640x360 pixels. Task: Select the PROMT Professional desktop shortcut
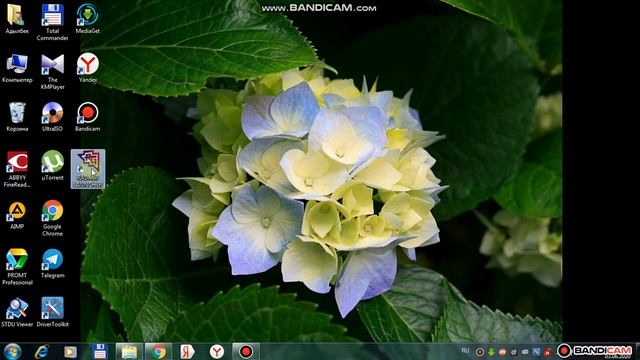coord(17,267)
